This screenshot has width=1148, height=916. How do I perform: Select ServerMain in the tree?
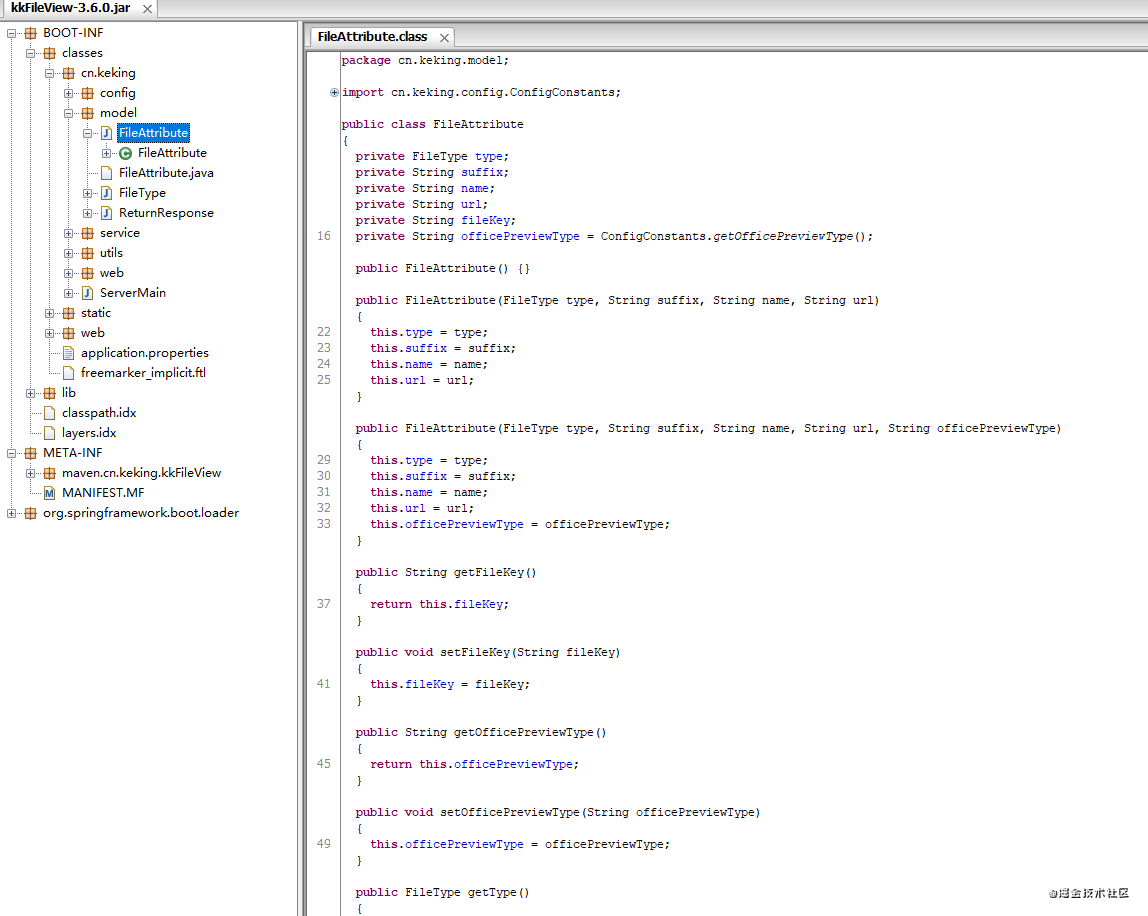pos(133,293)
